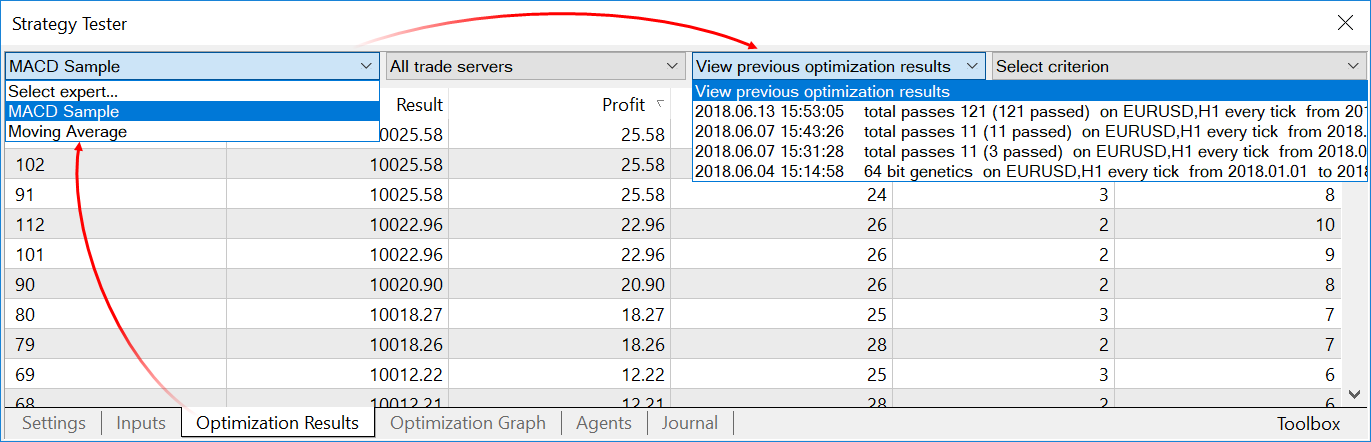1371x442 pixels.
Task: Click the scrollbar down arrow
Action: click(1355, 395)
